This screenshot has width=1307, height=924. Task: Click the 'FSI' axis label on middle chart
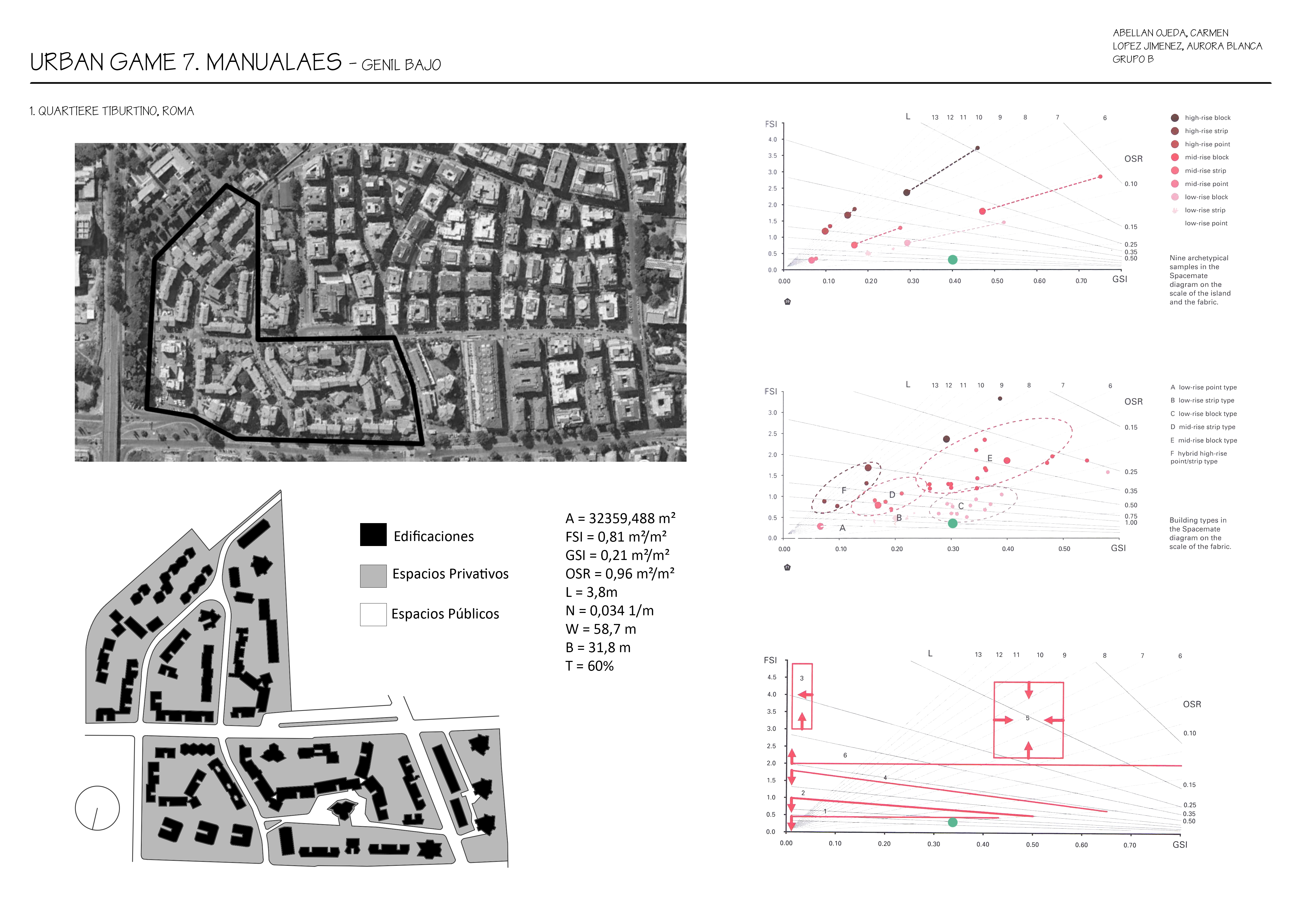pyautogui.click(x=771, y=391)
